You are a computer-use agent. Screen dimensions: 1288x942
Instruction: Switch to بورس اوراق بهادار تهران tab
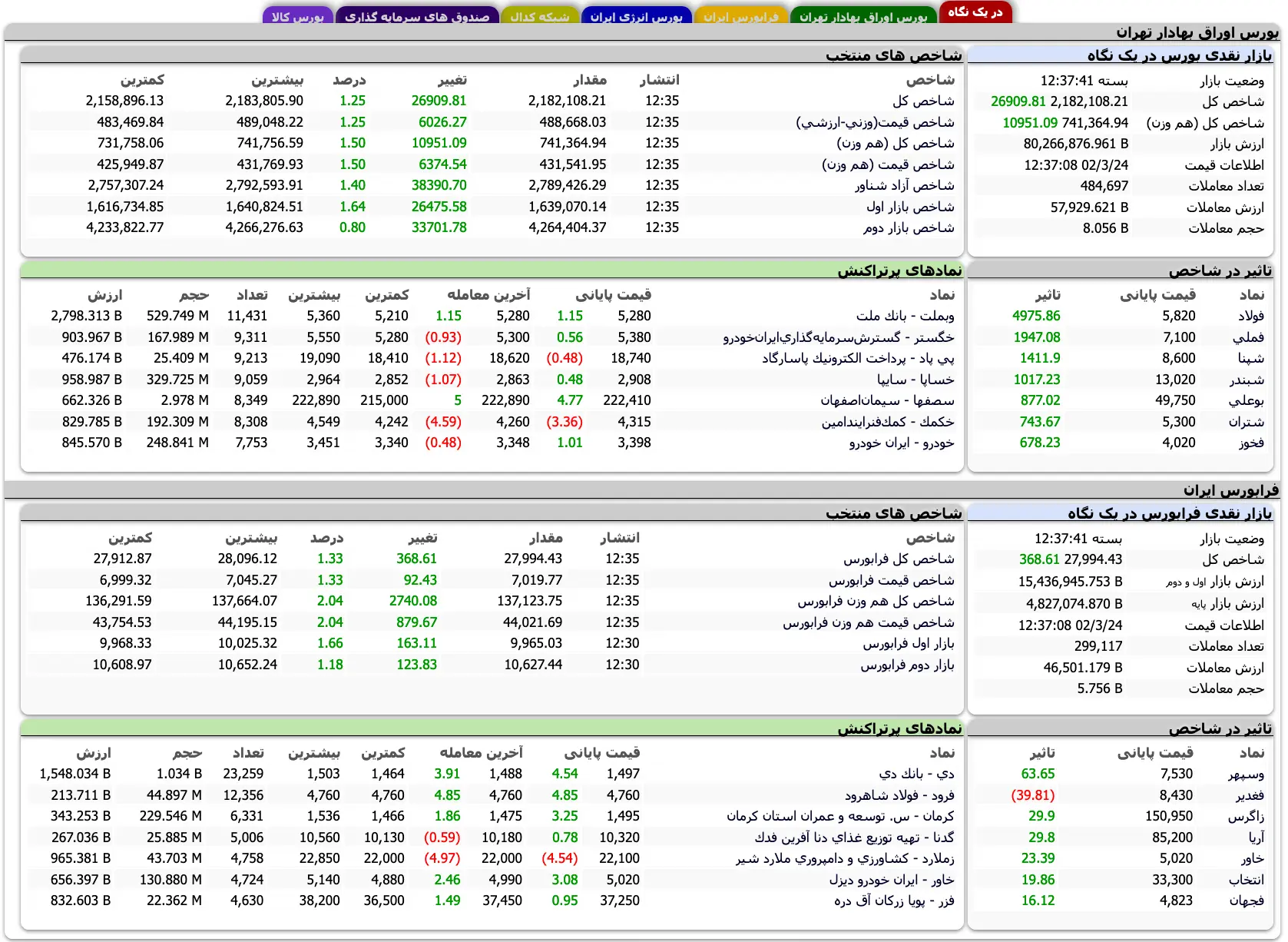coord(863,16)
